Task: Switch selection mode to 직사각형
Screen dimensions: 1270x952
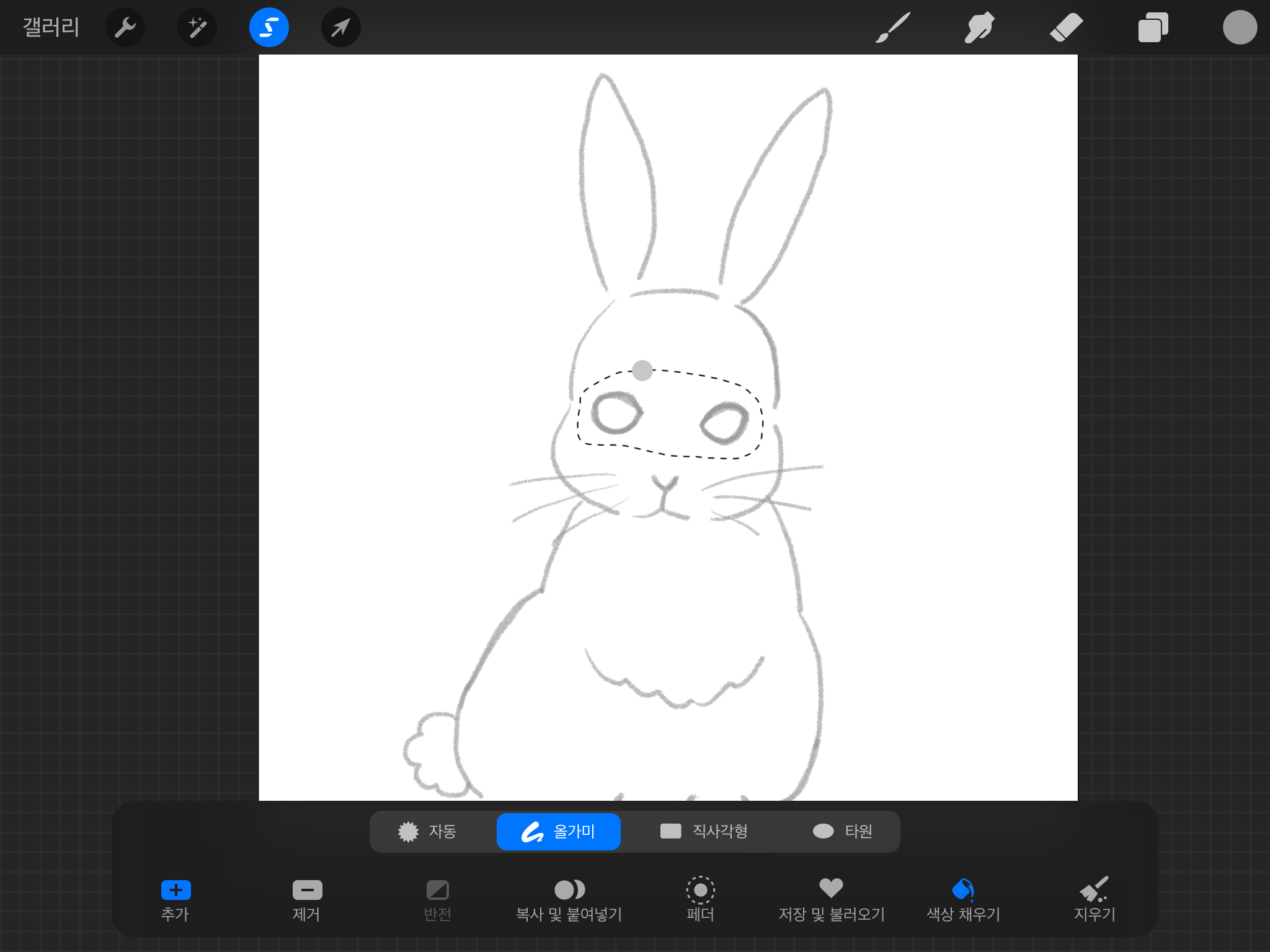Action: (704, 831)
